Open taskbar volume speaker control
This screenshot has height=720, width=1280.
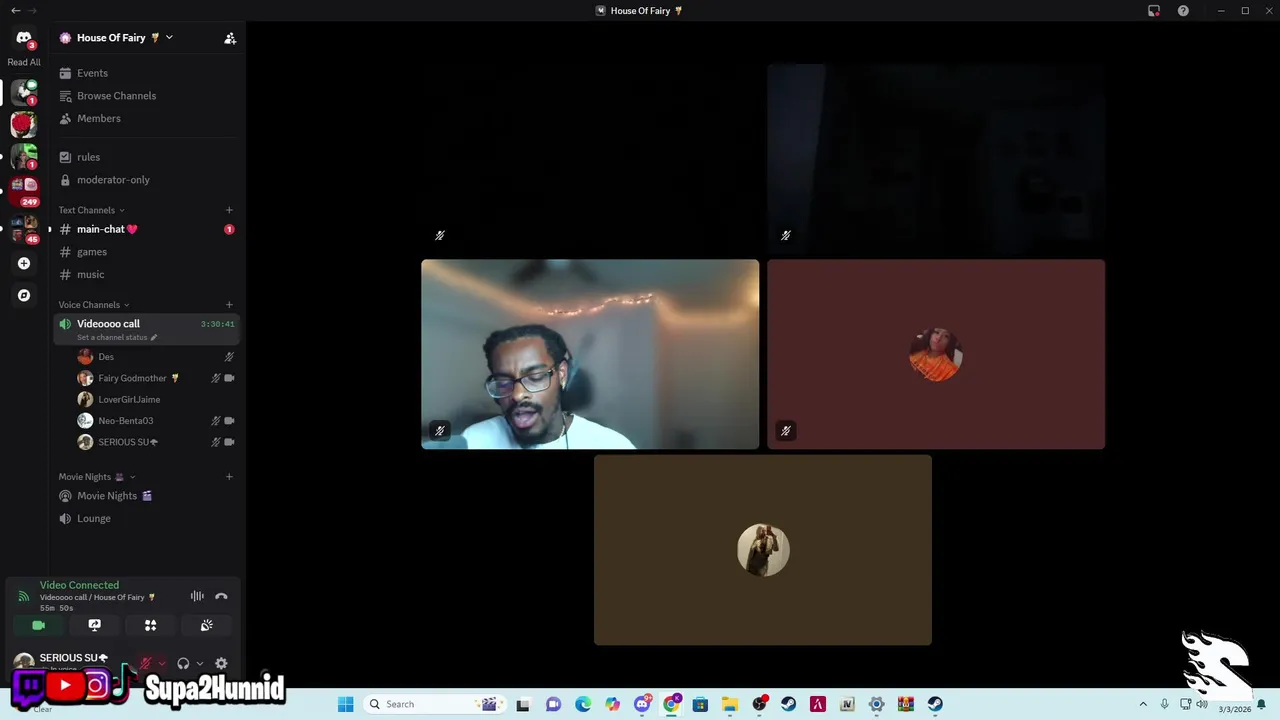coord(1202,704)
